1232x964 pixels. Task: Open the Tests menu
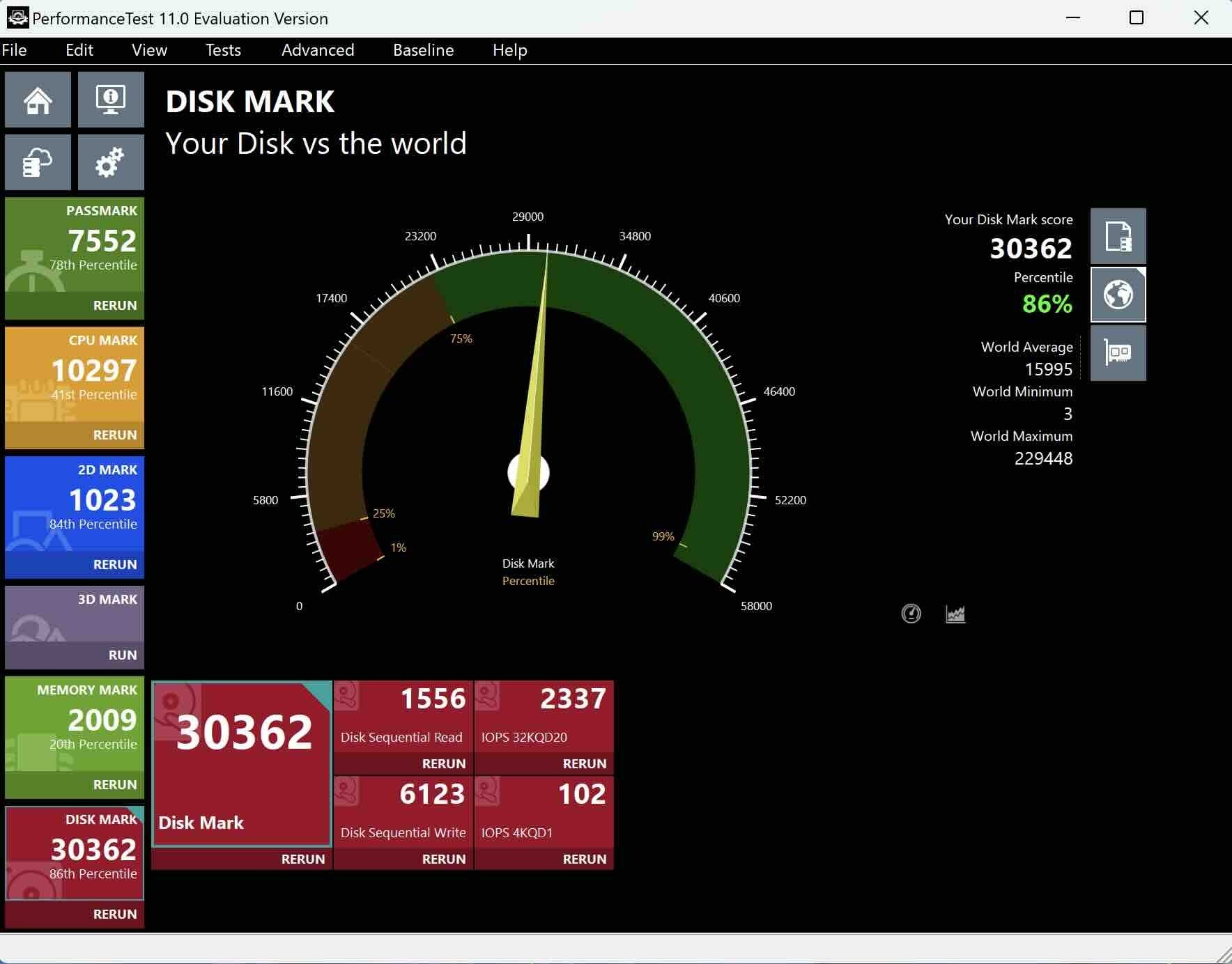223,50
